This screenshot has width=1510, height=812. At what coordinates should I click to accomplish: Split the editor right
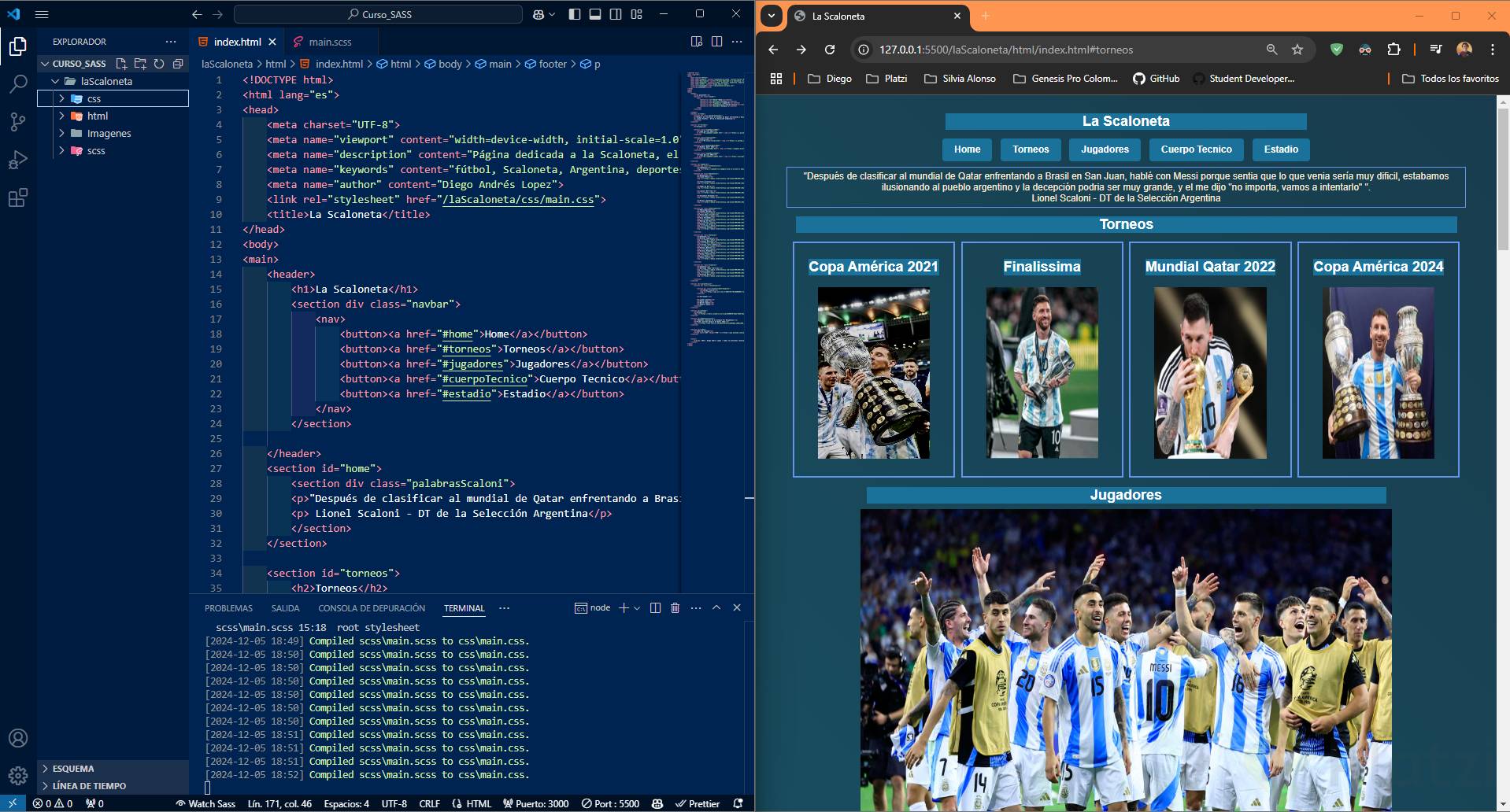716,42
